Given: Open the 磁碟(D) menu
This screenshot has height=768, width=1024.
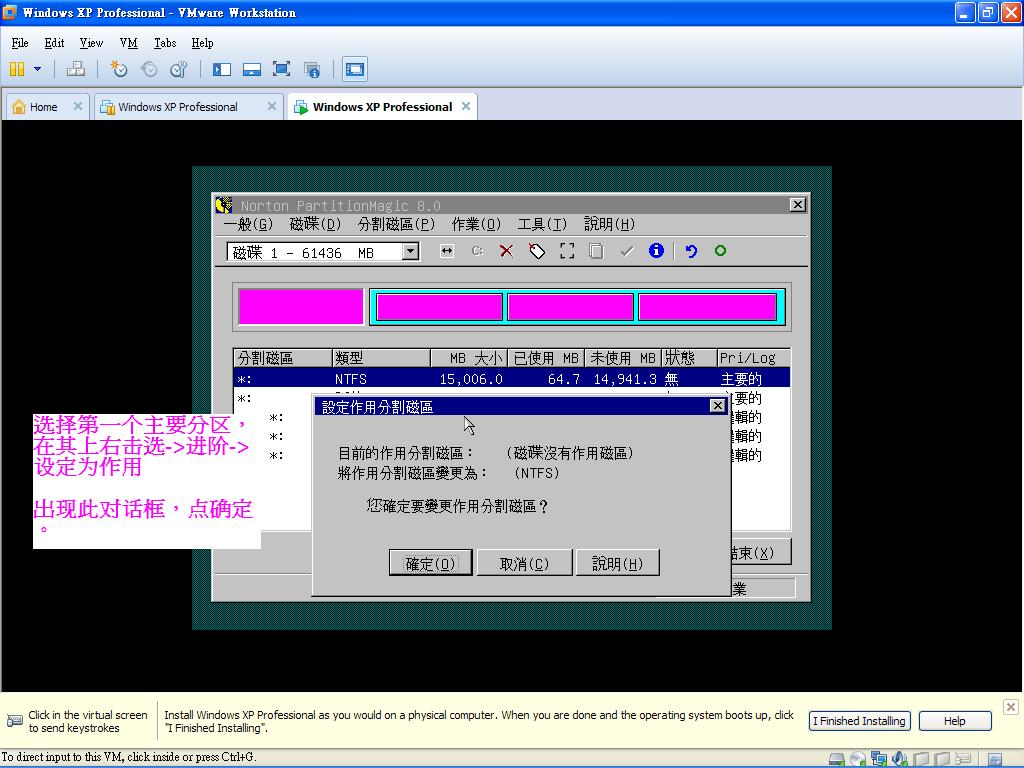Looking at the screenshot, I should point(315,225).
